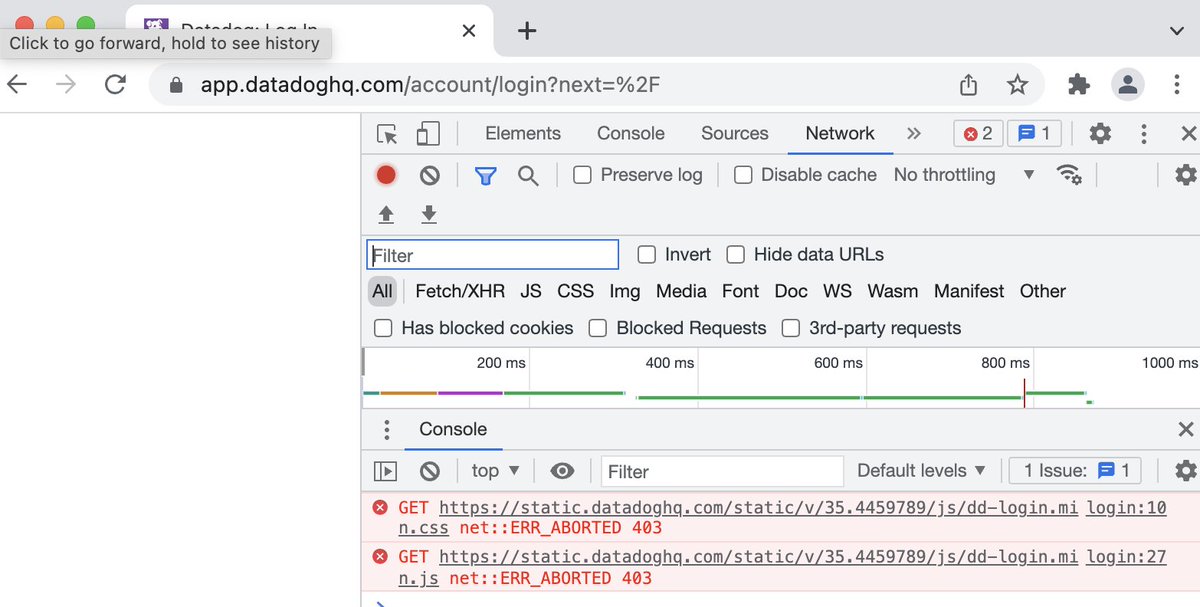
Task: Close the Datadog Log In tab
Action: 469,31
